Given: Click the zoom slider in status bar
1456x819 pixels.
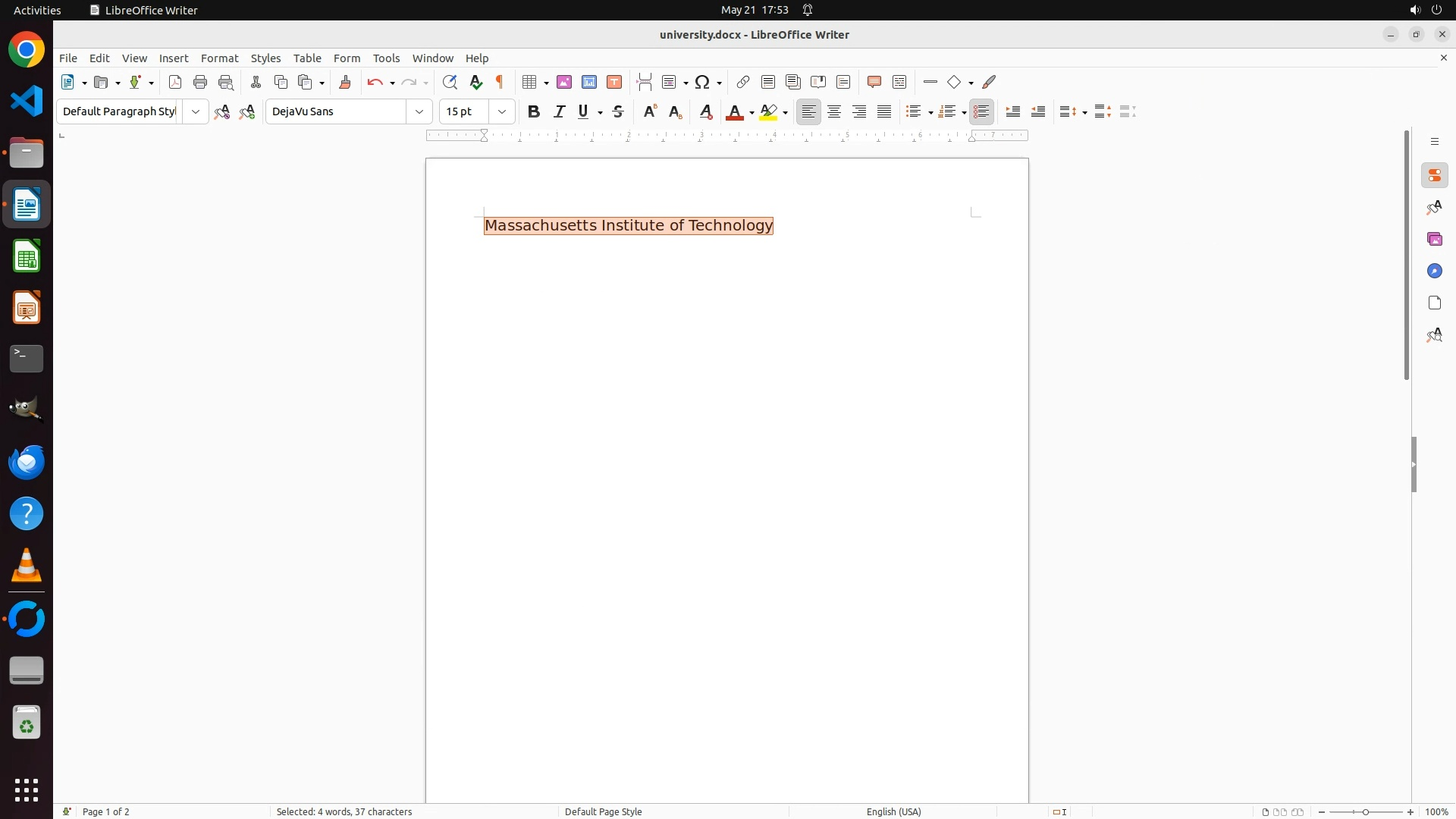Looking at the screenshot, I should [1366, 811].
